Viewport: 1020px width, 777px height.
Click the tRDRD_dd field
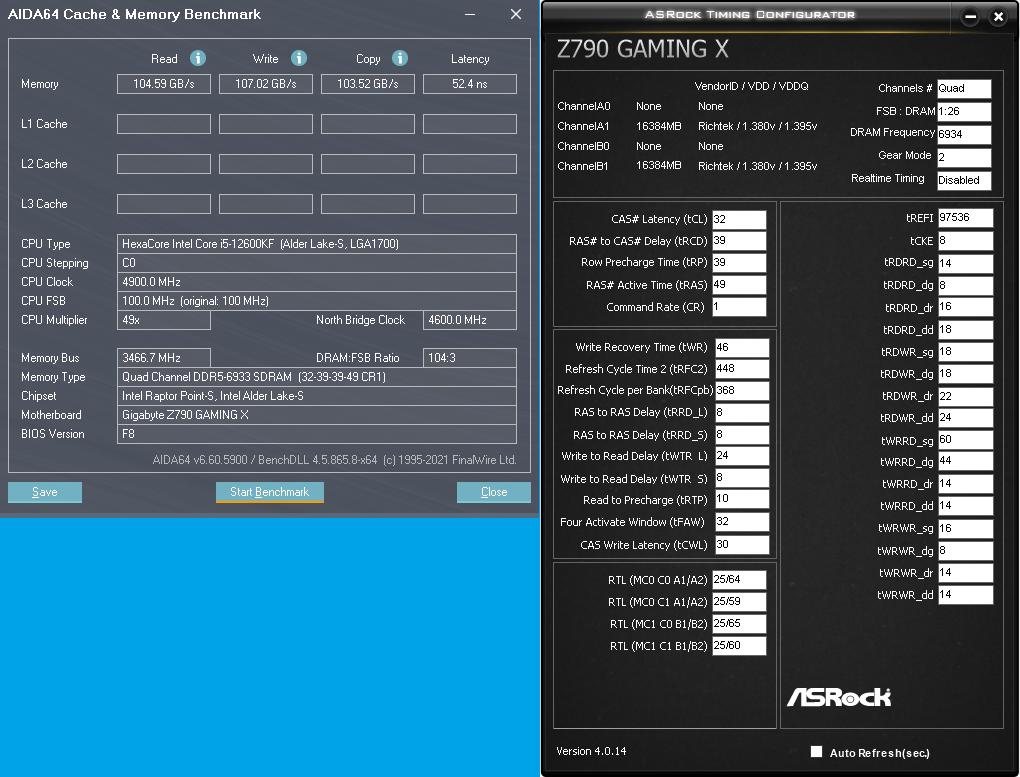966,330
